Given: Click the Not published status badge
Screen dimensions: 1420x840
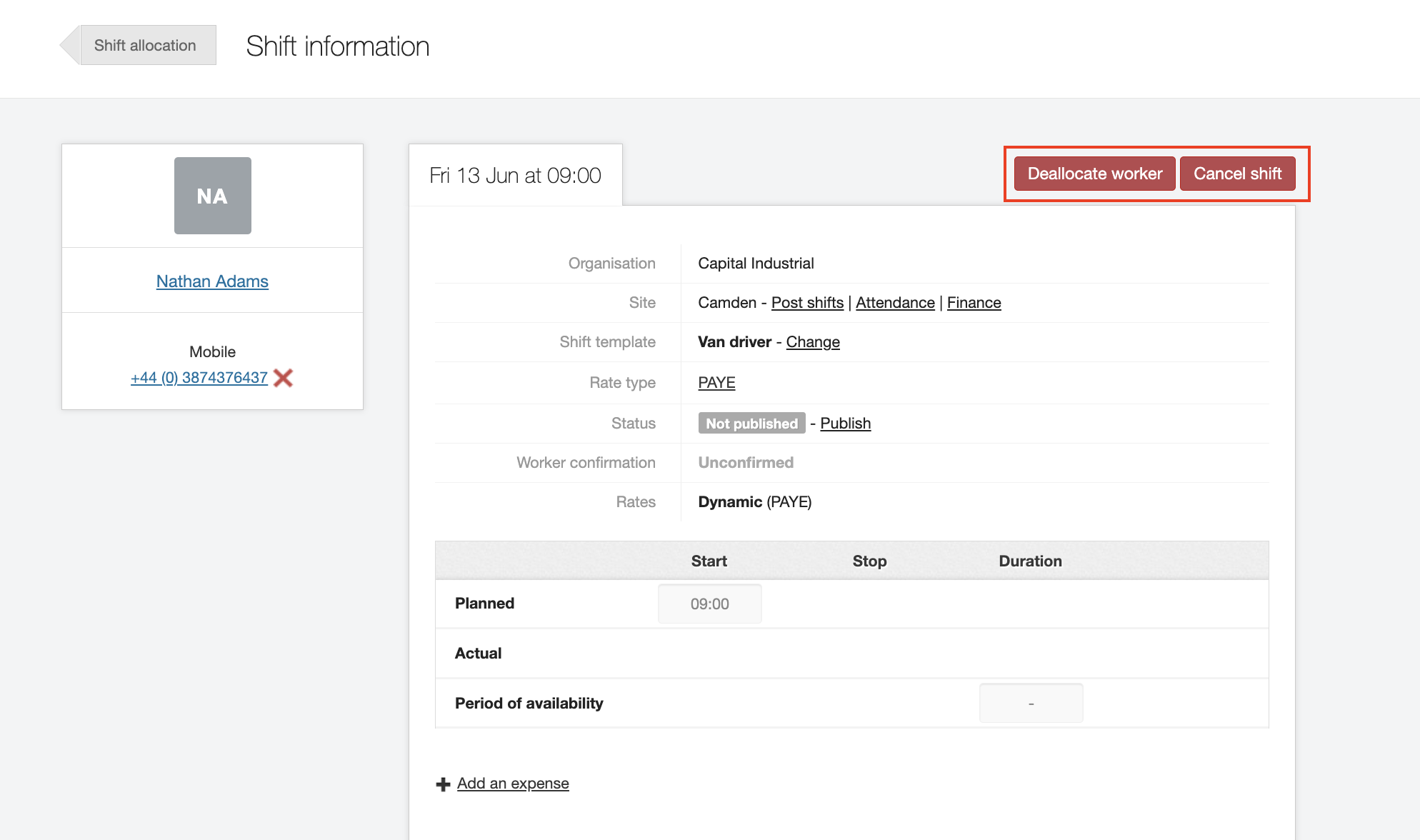Looking at the screenshot, I should pos(751,424).
